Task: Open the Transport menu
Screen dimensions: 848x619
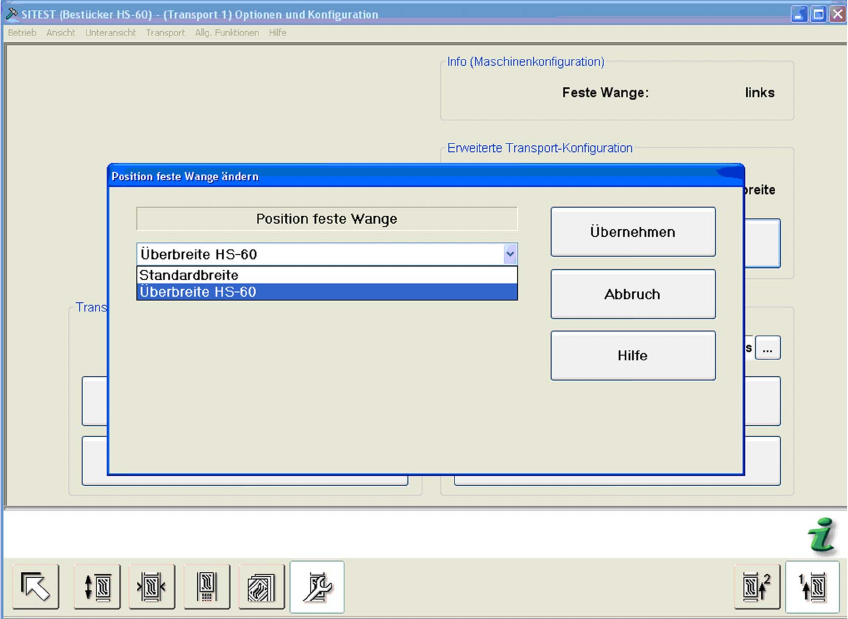Action: pyautogui.click(x=165, y=33)
